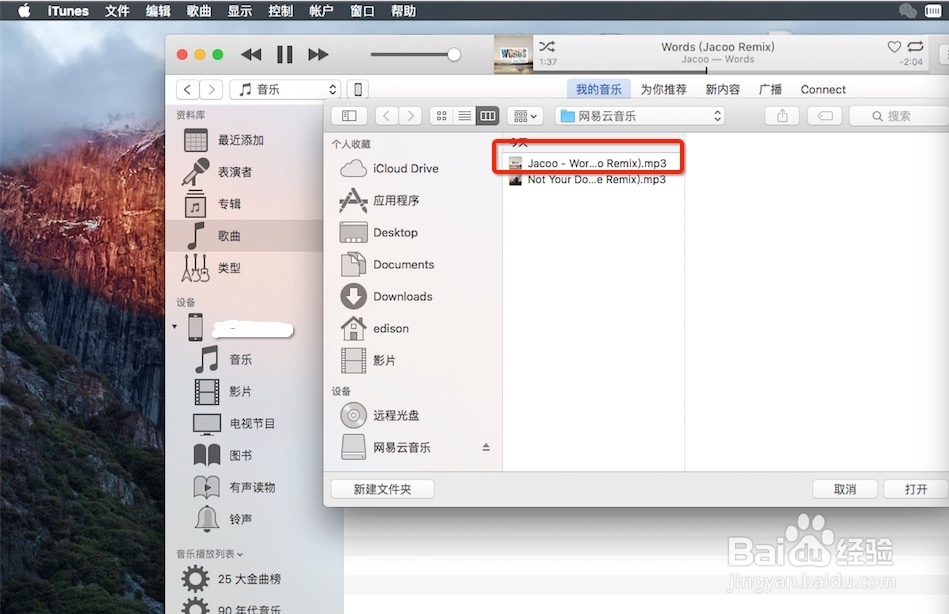
Task: Toggle repeat mode
Action: [915, 47]
